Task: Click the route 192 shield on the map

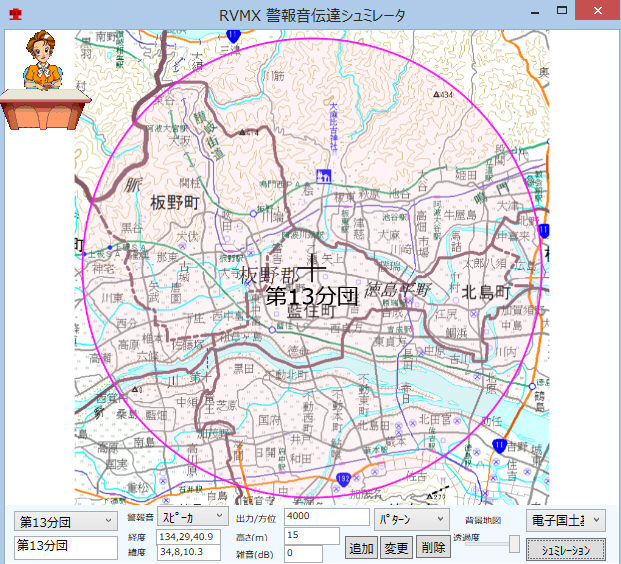Action: [x=343, y=480]
